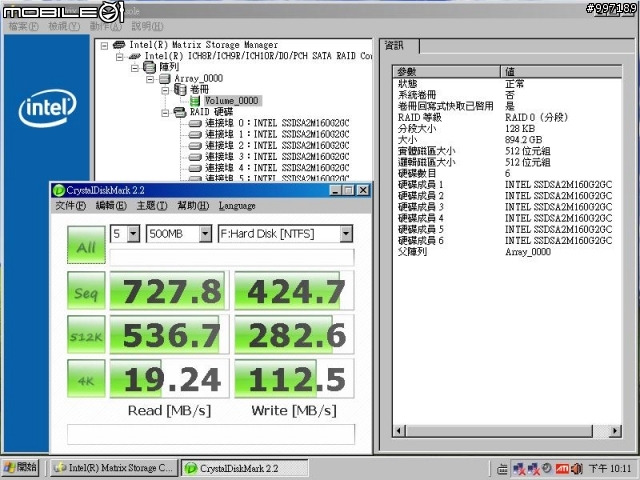
Task: Click the RAID 0 (分段) value
Action: (536, 118)
